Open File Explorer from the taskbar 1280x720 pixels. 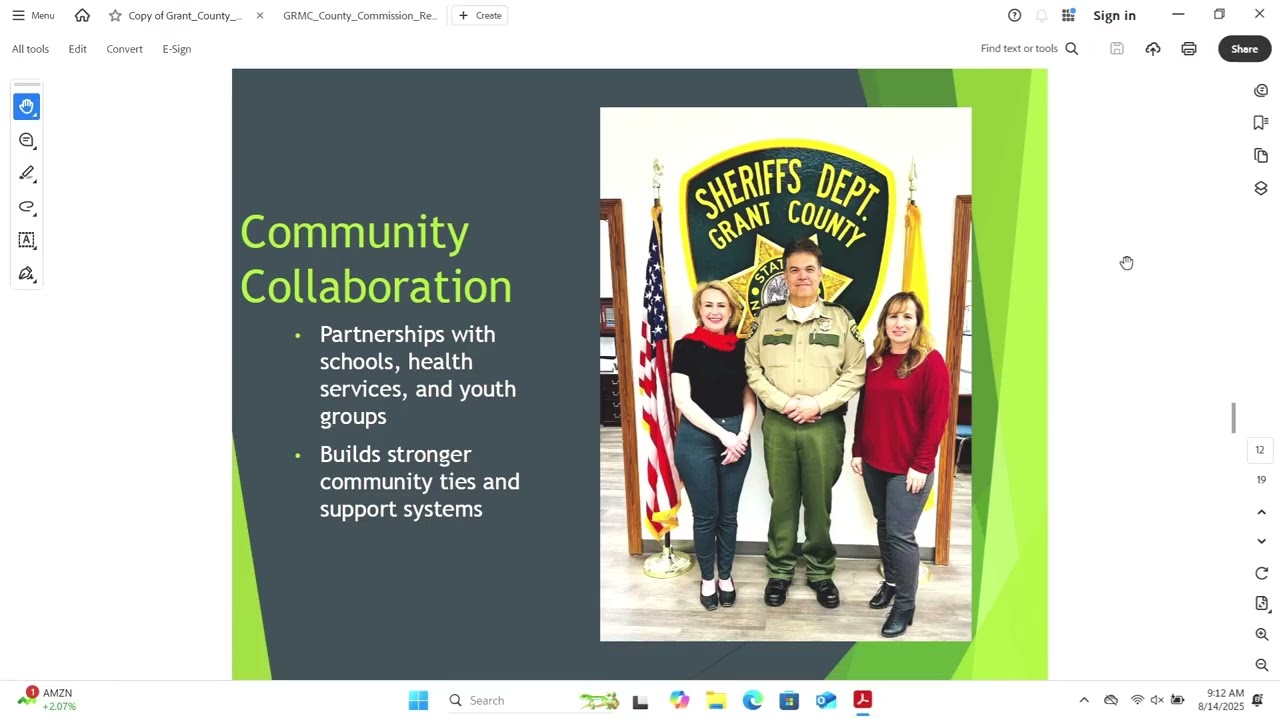coord(716,700)
